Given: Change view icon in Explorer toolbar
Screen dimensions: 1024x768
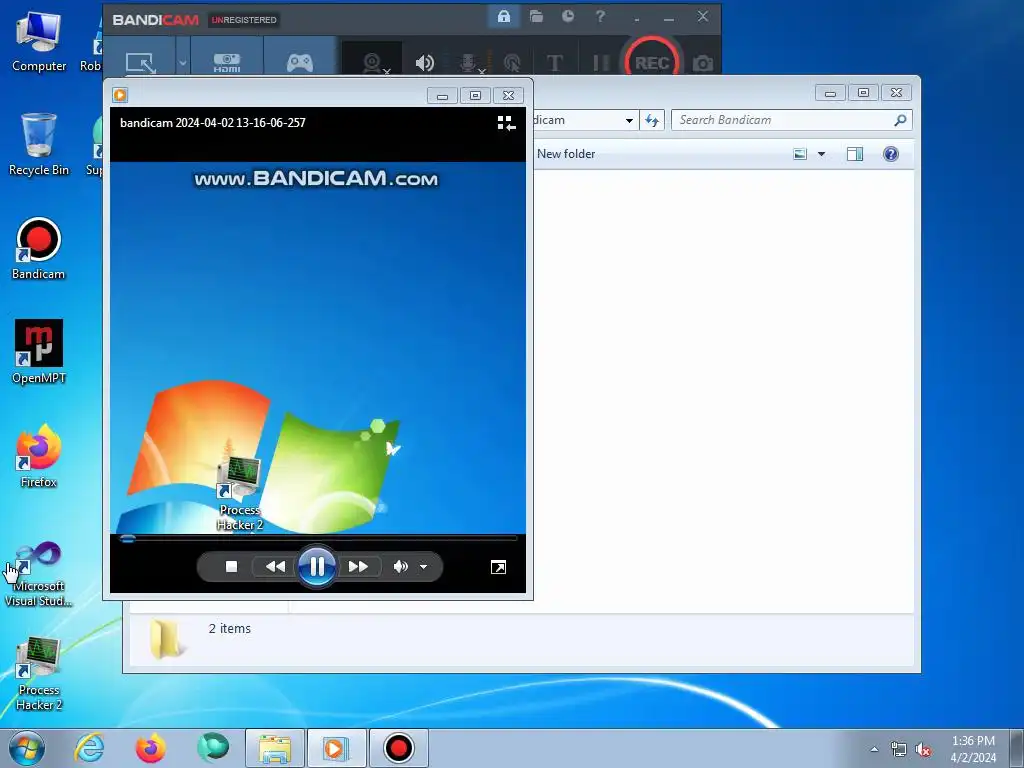Looking at the screenshot, I should point(800,154).
